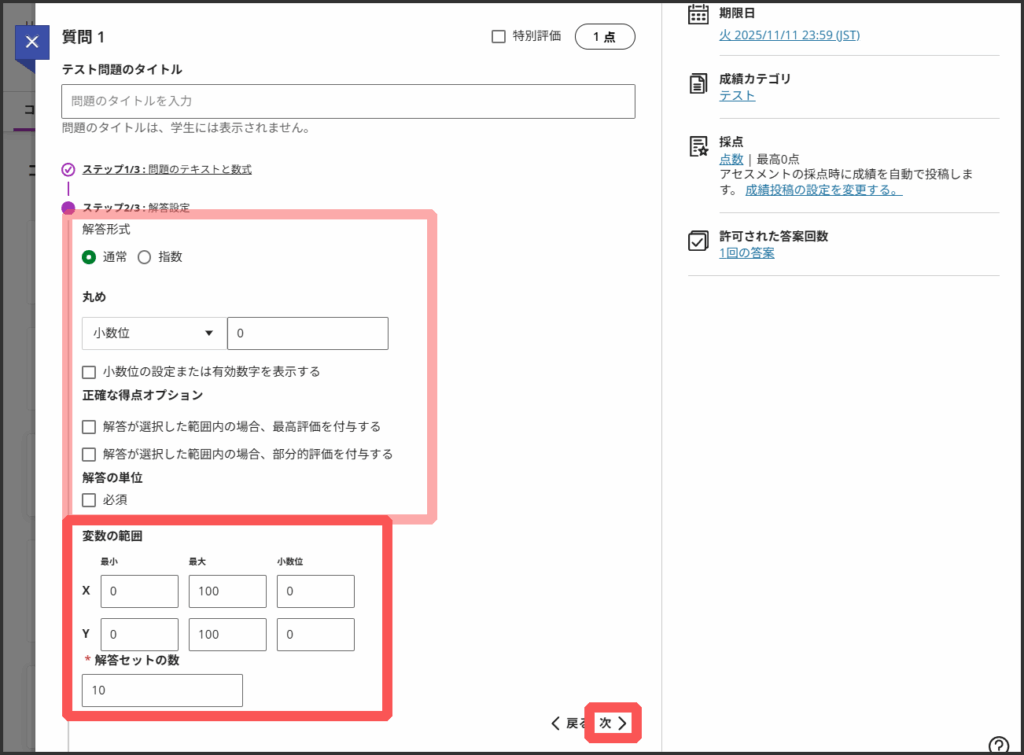The width and height of the screenshot is (1024, 755).
Task: Open the 小数位 rounding dropdown
Action: (x=152, y=334)
